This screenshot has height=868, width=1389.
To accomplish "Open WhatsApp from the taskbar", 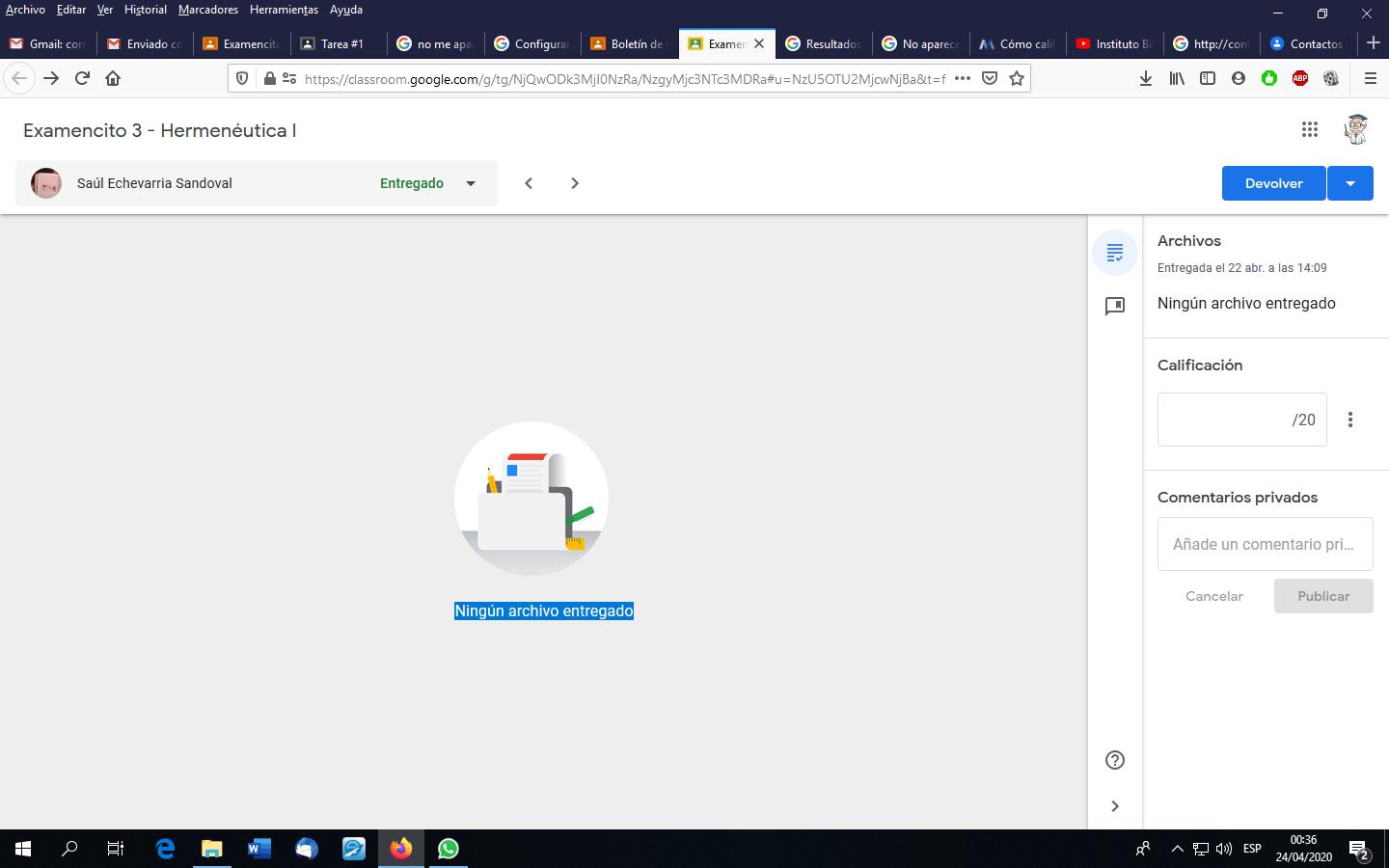I will point(448,849).
